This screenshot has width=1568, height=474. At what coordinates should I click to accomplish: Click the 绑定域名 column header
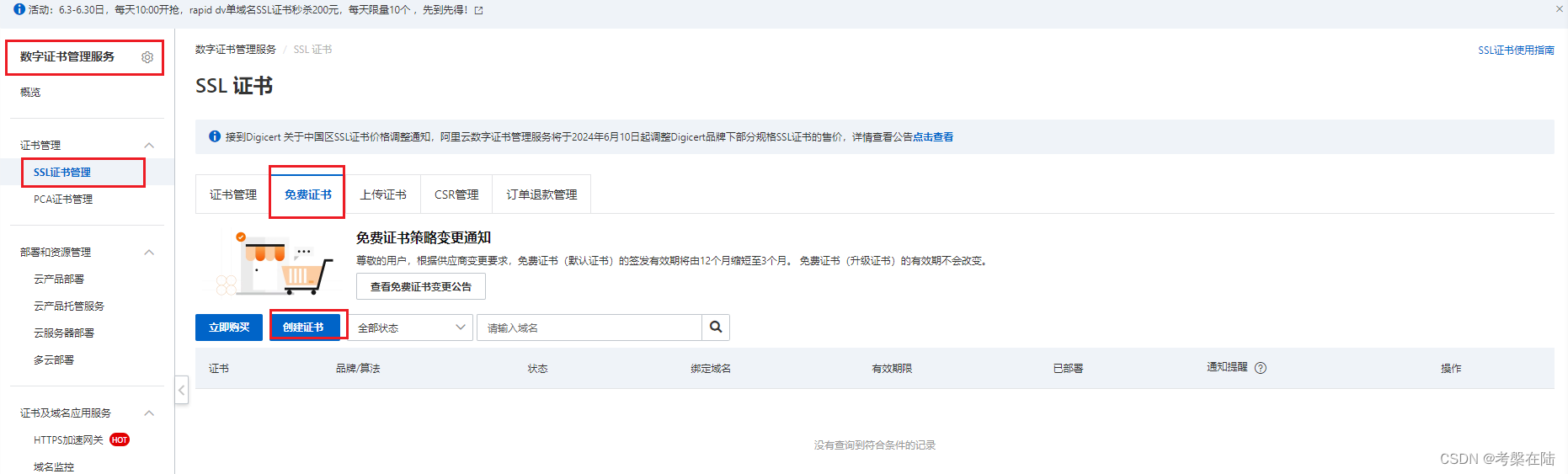coord(711,369)
